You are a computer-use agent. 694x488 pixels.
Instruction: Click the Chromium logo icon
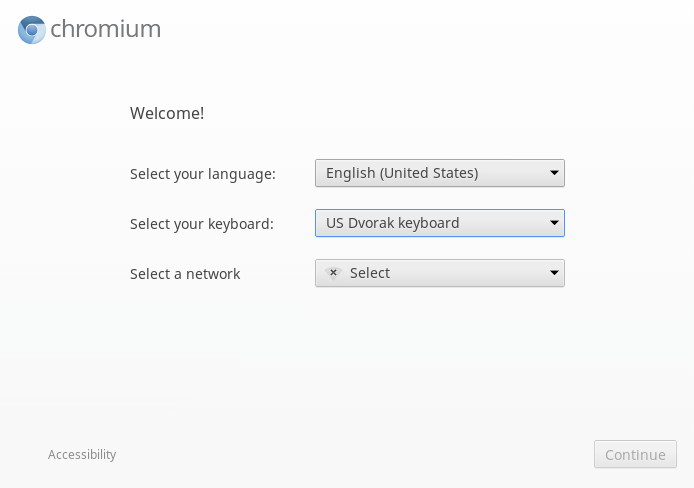32,30
